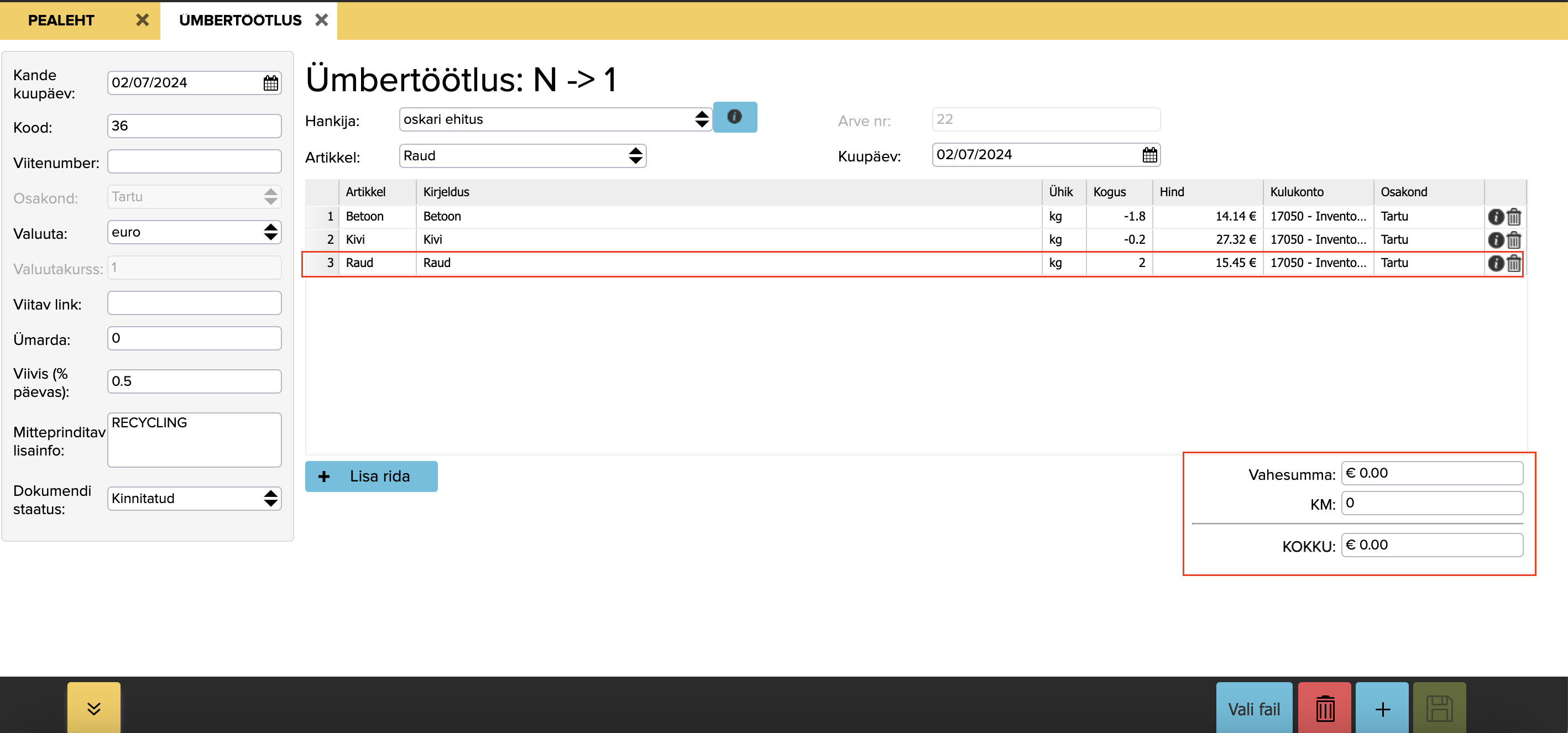
Task: Open the Hankija dropdown showing oskari ehitus
Action: pyautogui.click(x=555, y=119)
